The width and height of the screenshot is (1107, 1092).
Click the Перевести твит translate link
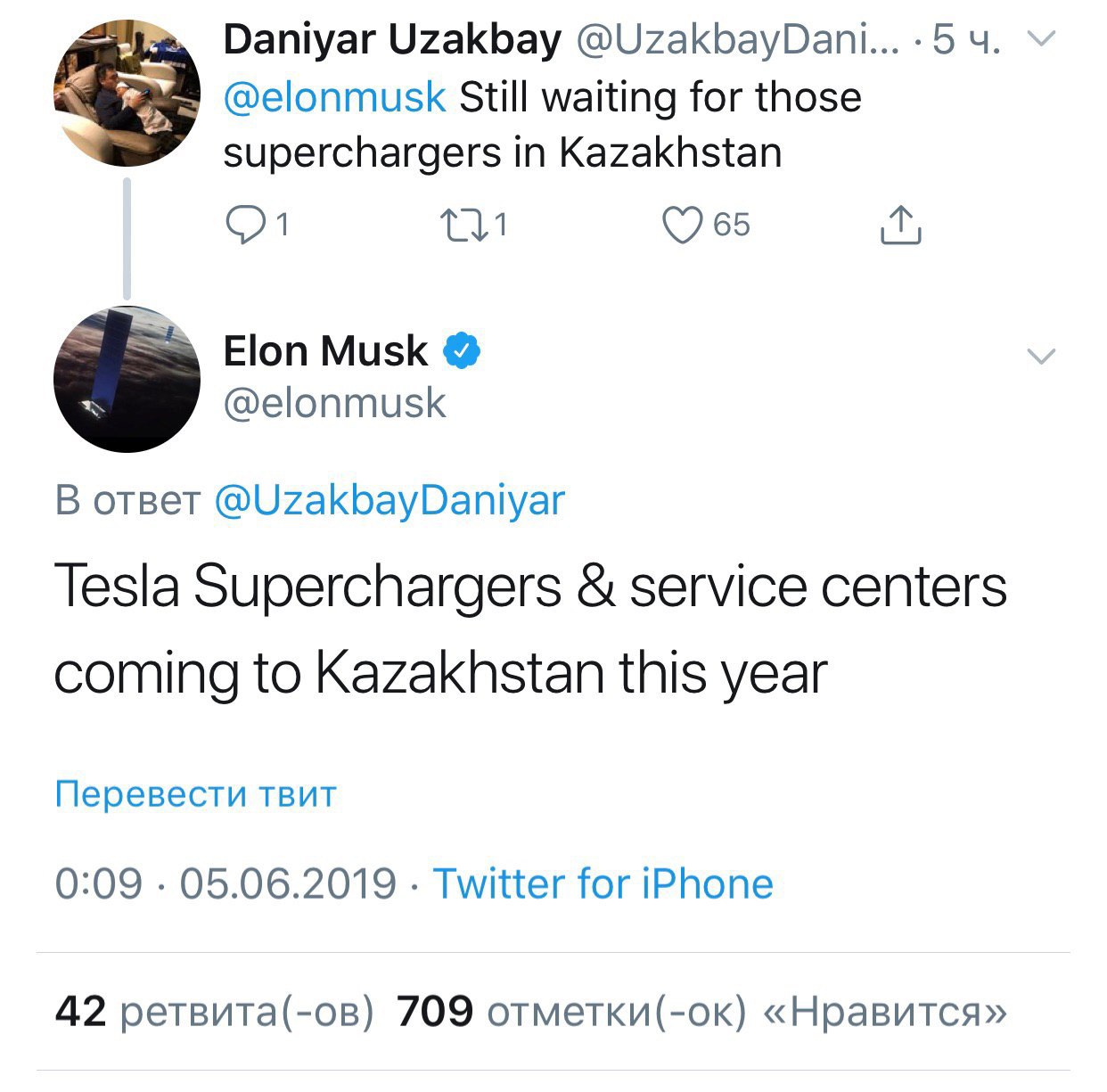tap(195, 793)
